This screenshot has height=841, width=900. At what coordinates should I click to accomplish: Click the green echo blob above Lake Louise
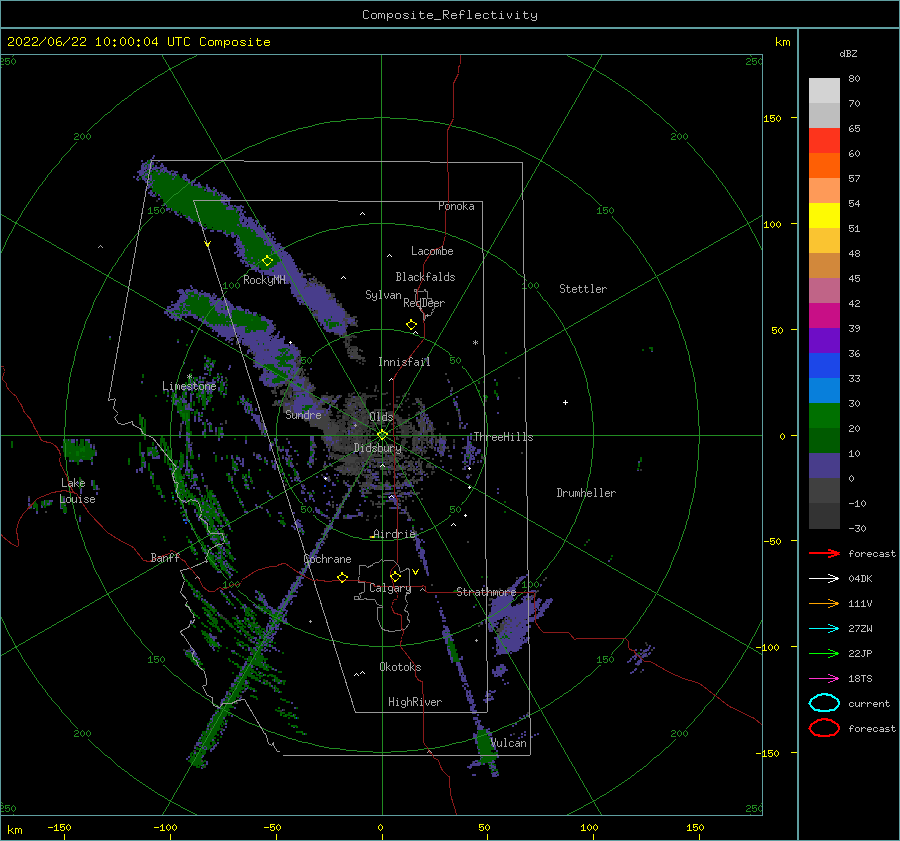[x=79, y=450]
